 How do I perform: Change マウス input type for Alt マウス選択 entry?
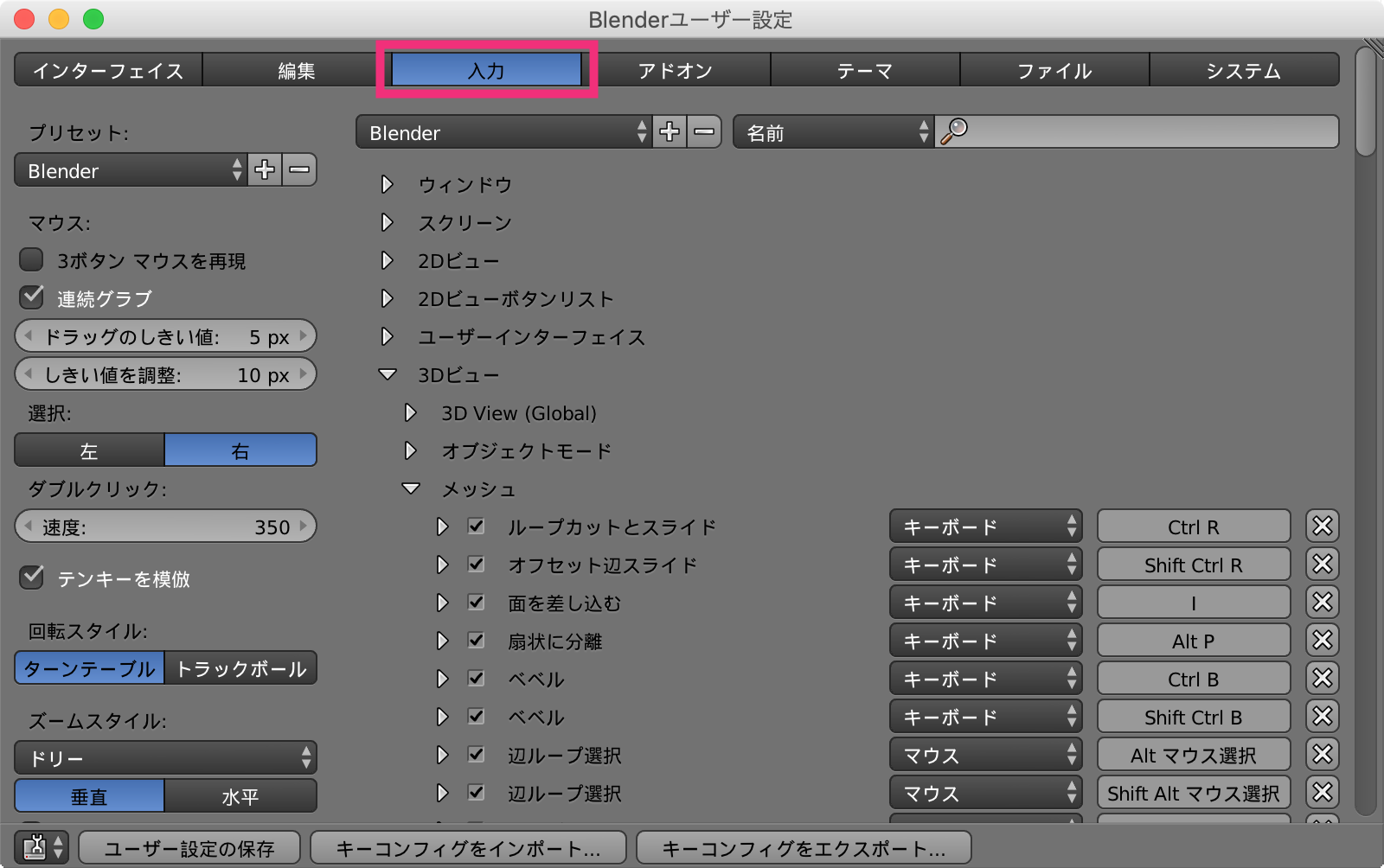[986, 755]
